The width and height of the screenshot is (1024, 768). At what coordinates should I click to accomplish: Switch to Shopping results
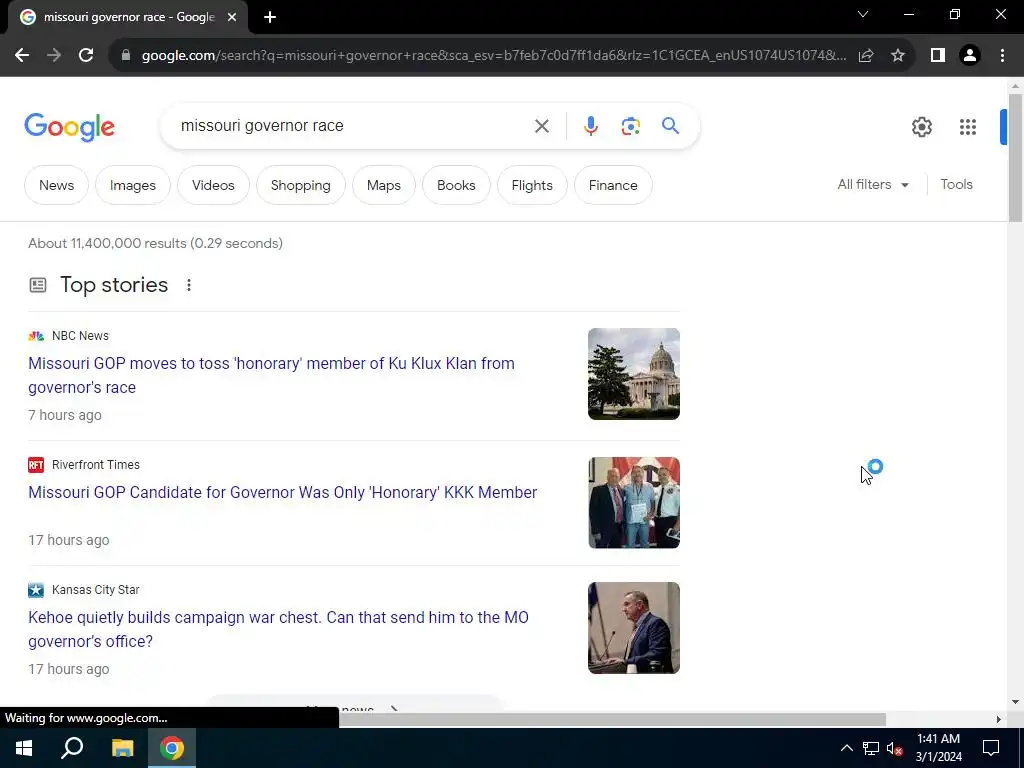pos(300,185)
